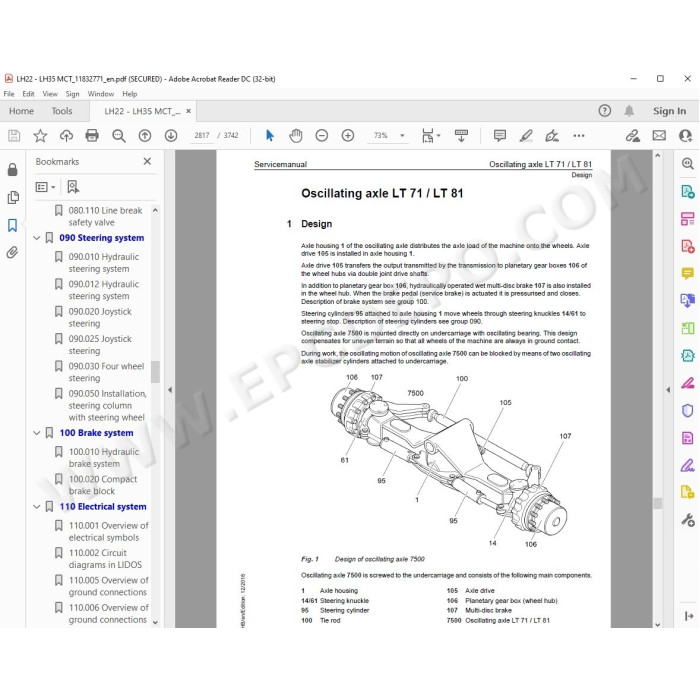Viewport: 700px width, 700px height.
Task: Zoom in with plus button
Action: (348, 135)
